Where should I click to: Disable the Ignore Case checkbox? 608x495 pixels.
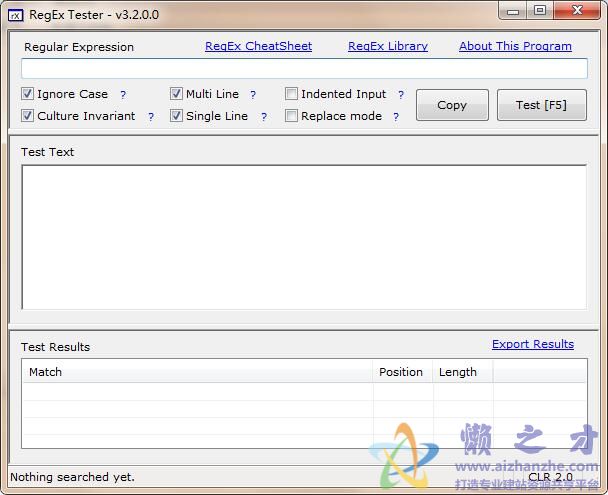(28, 94)
